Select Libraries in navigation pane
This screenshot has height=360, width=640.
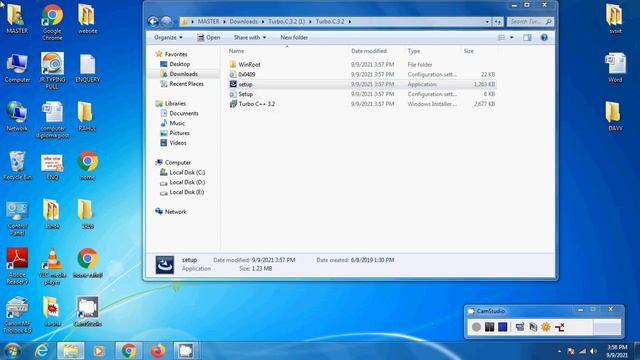(x=175, y=104)
